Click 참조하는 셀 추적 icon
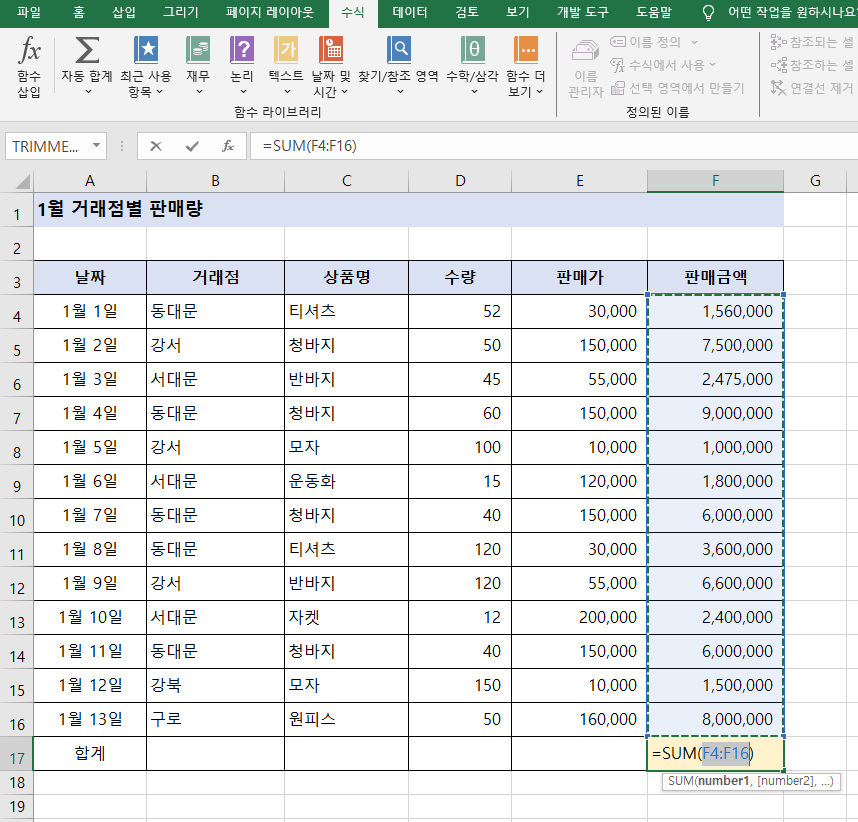 (778, 65)
